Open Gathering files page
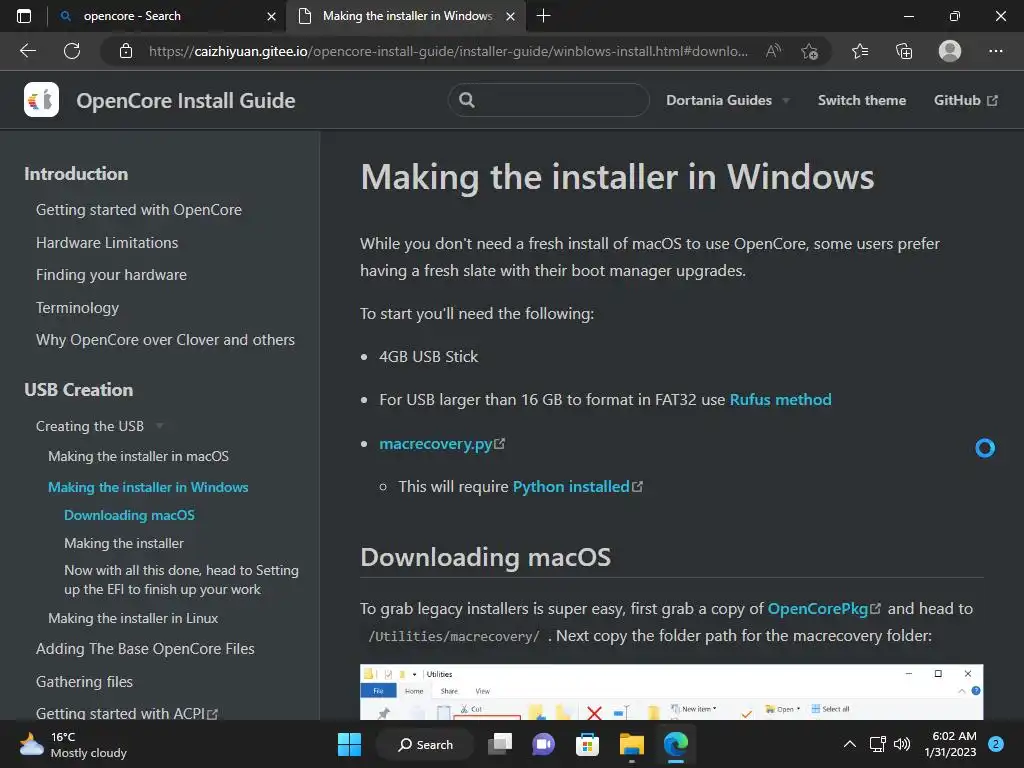The height and width of the screenshot is (768, 1024). coord(84,682)
